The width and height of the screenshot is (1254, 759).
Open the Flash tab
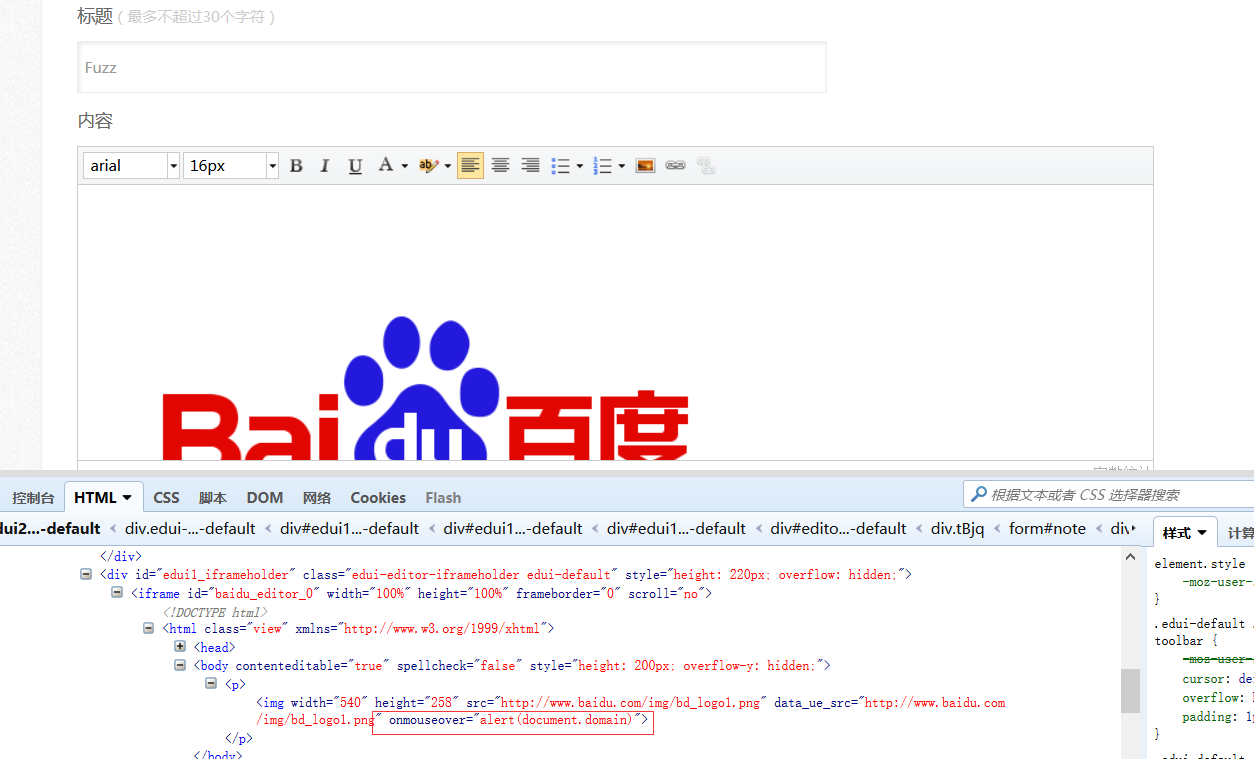point(443,497)
